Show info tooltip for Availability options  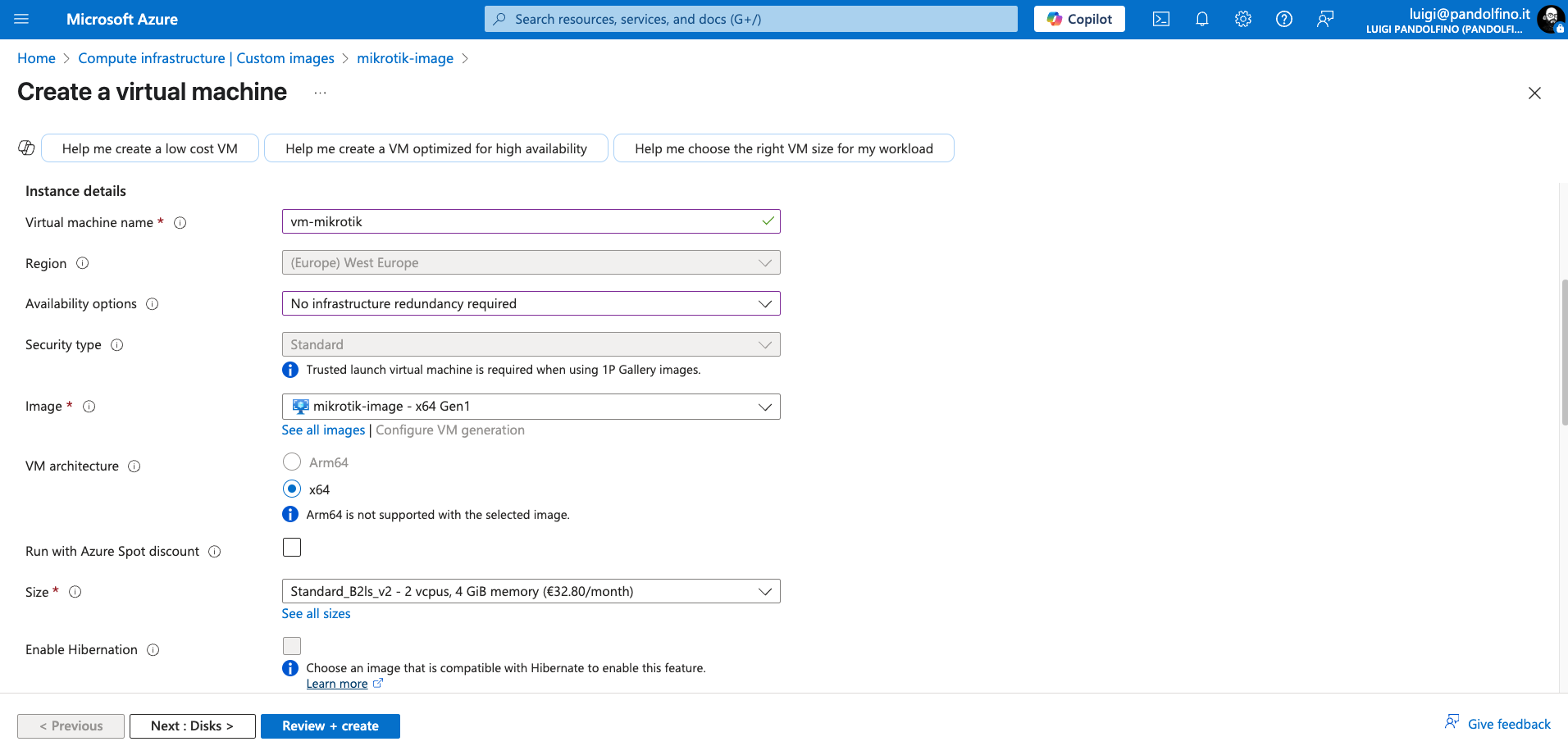pyautogui.click(x=153, y=304)
